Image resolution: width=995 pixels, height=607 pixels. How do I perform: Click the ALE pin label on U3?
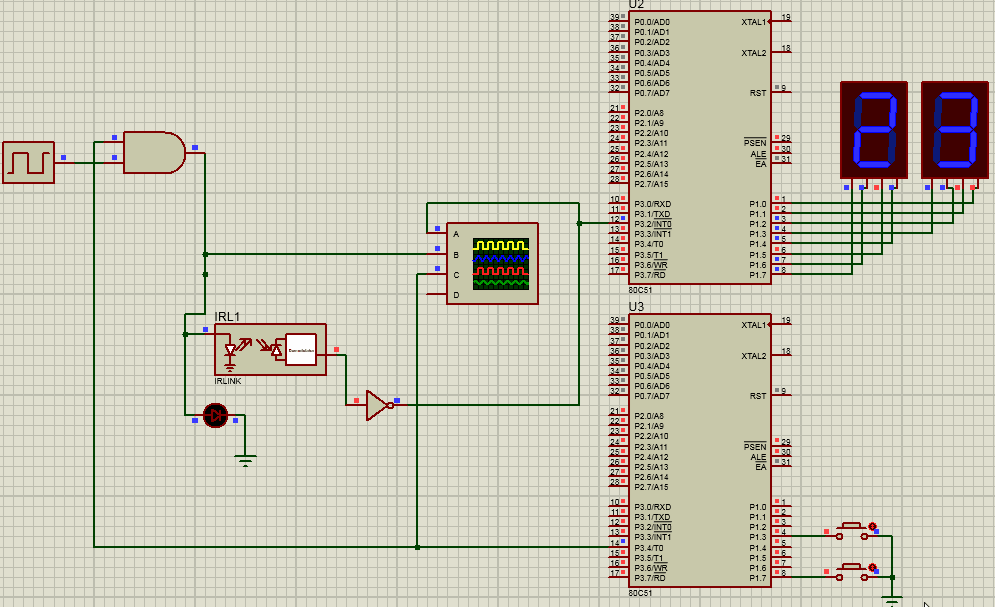pyautogui.click(x=758, y=457)
